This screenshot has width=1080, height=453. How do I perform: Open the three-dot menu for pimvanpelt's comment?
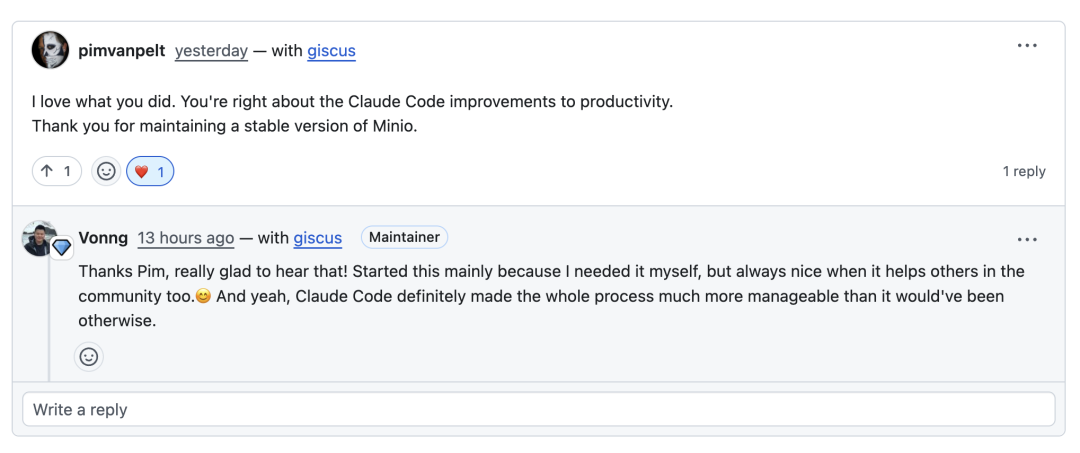pyautogui.click(x=1027, y=46)
